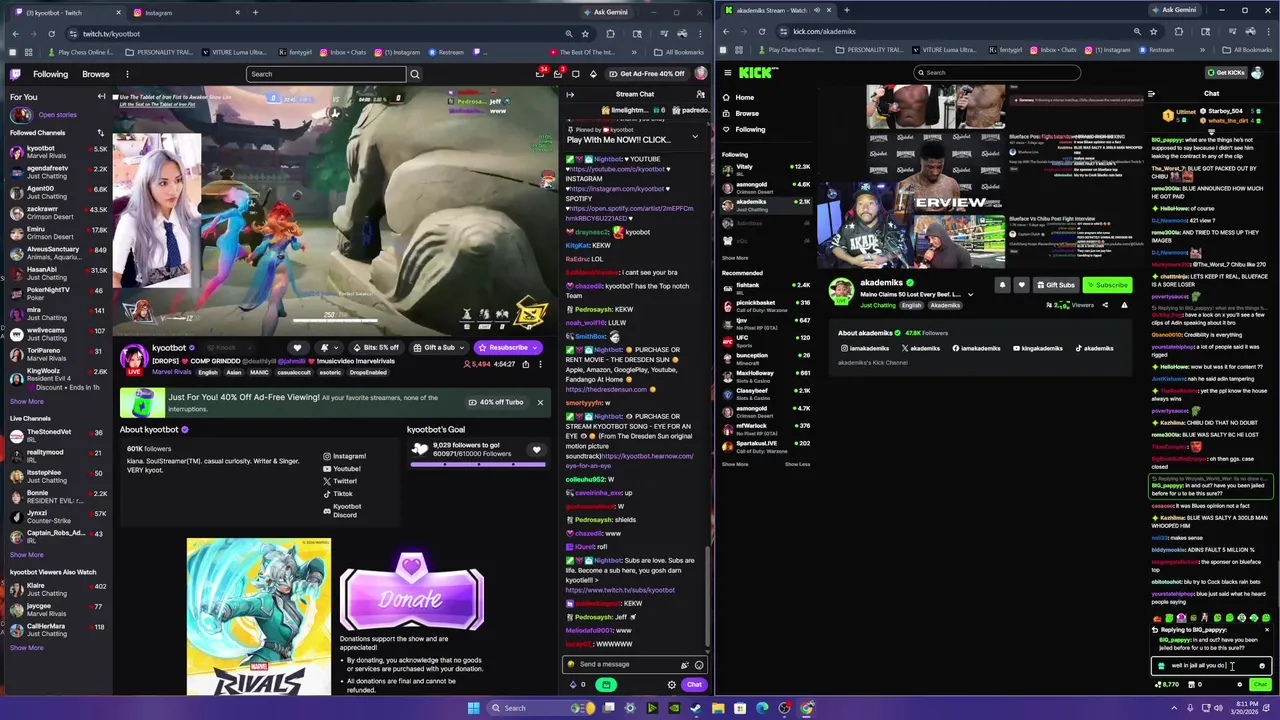Open Kick hamburger menu
The width and height of the screenshot is (1280, 720).
pos(728,72)
